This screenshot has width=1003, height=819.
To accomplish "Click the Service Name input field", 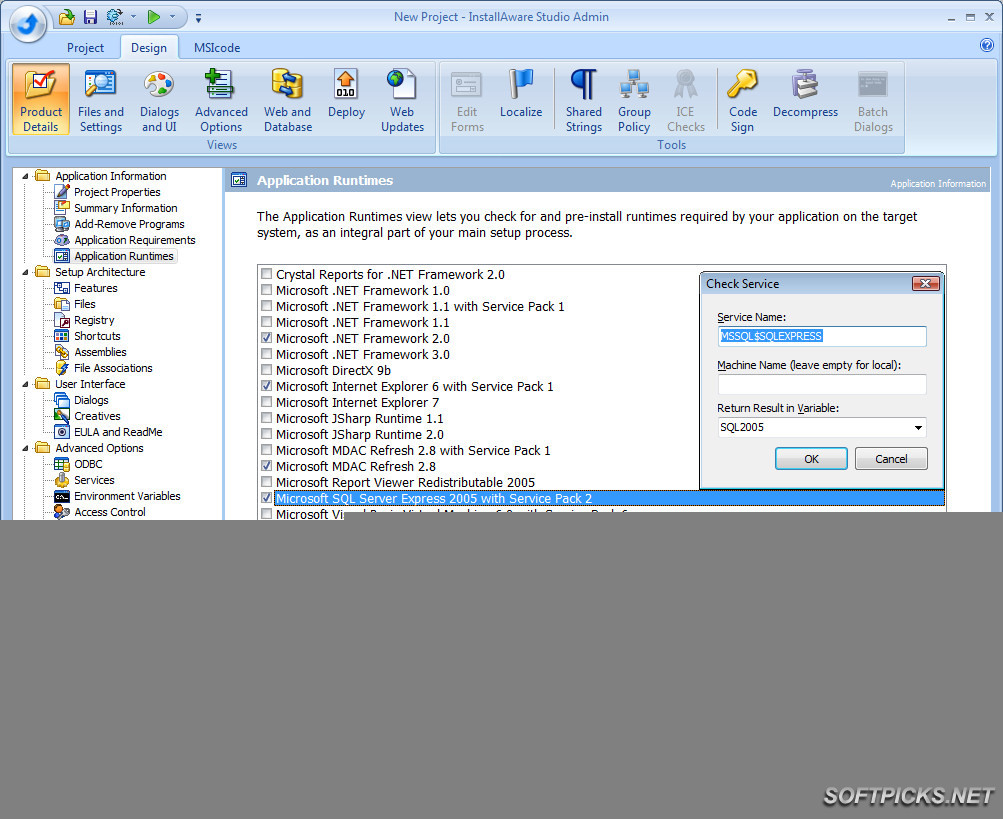I will tap(822, 337).
